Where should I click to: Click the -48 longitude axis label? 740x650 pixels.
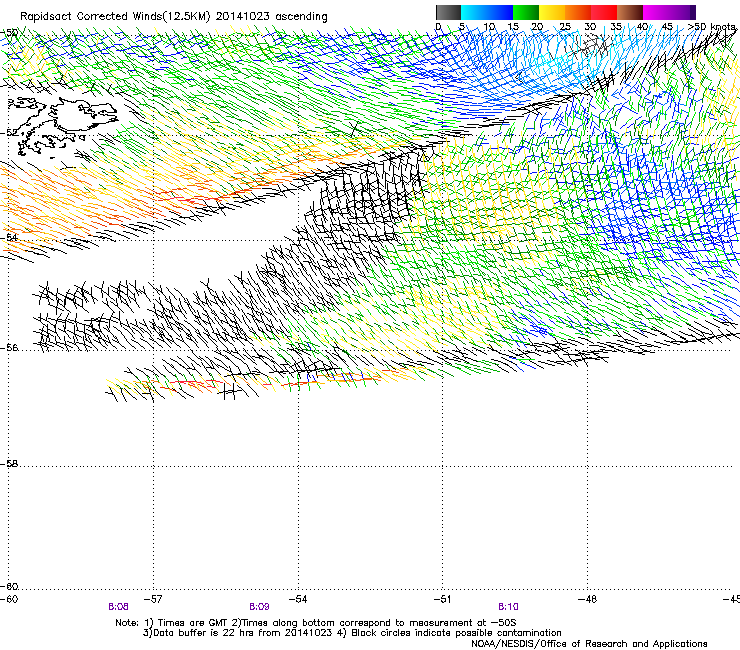587,599
